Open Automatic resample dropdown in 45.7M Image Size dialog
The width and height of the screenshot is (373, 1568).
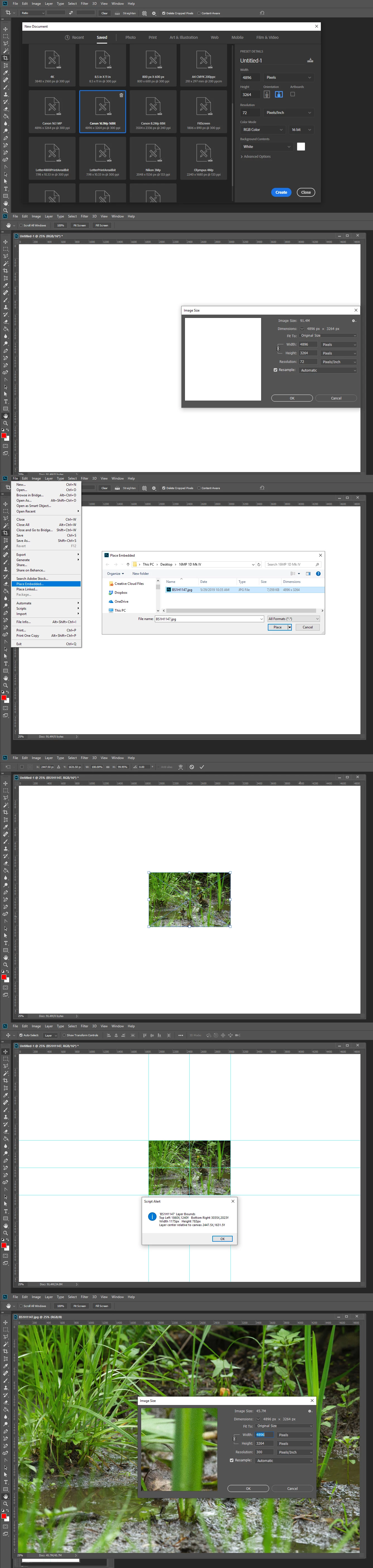[x=284, y=1460]
